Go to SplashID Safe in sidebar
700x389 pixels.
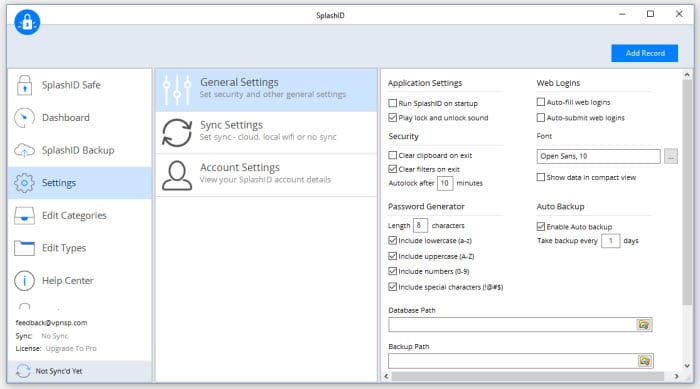click(79, 85)
